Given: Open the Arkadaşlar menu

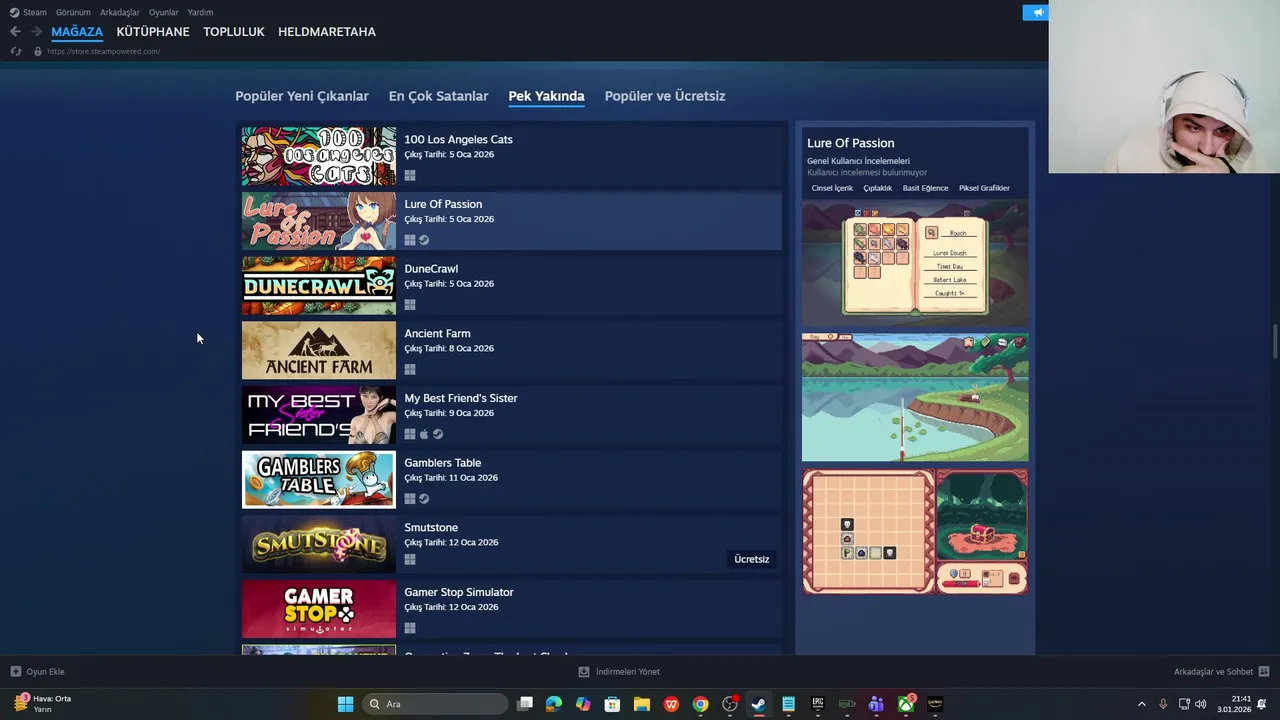Looking at the screenshot, I should pos(120,12).
